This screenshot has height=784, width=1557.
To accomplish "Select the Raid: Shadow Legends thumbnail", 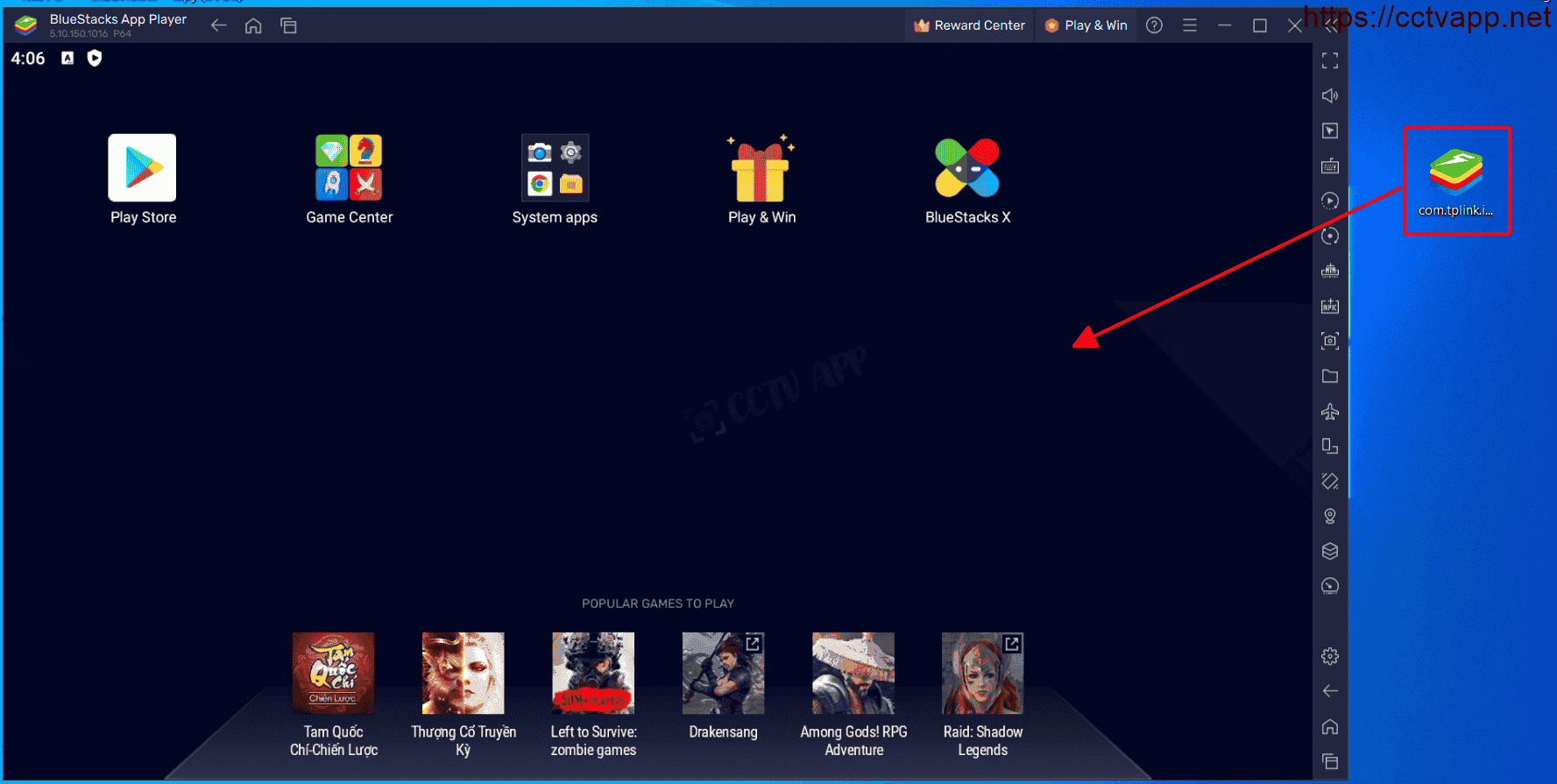I will (982, 674).
